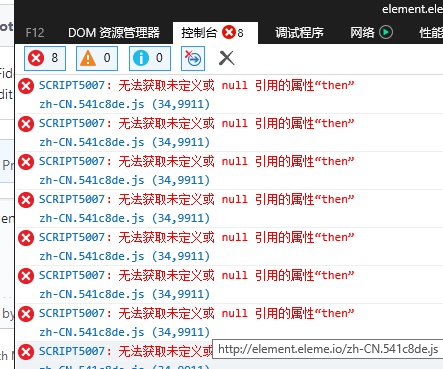Viewport: 443px width, 369px height.
Task: Clear the console with X icon
Action: 227,58
